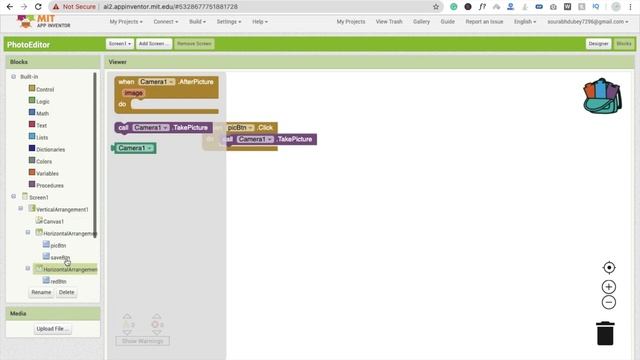Screen dimensions: 640x360
Task: Select the image parameter in AfterPicture block
Action: (x=133, y=93)
